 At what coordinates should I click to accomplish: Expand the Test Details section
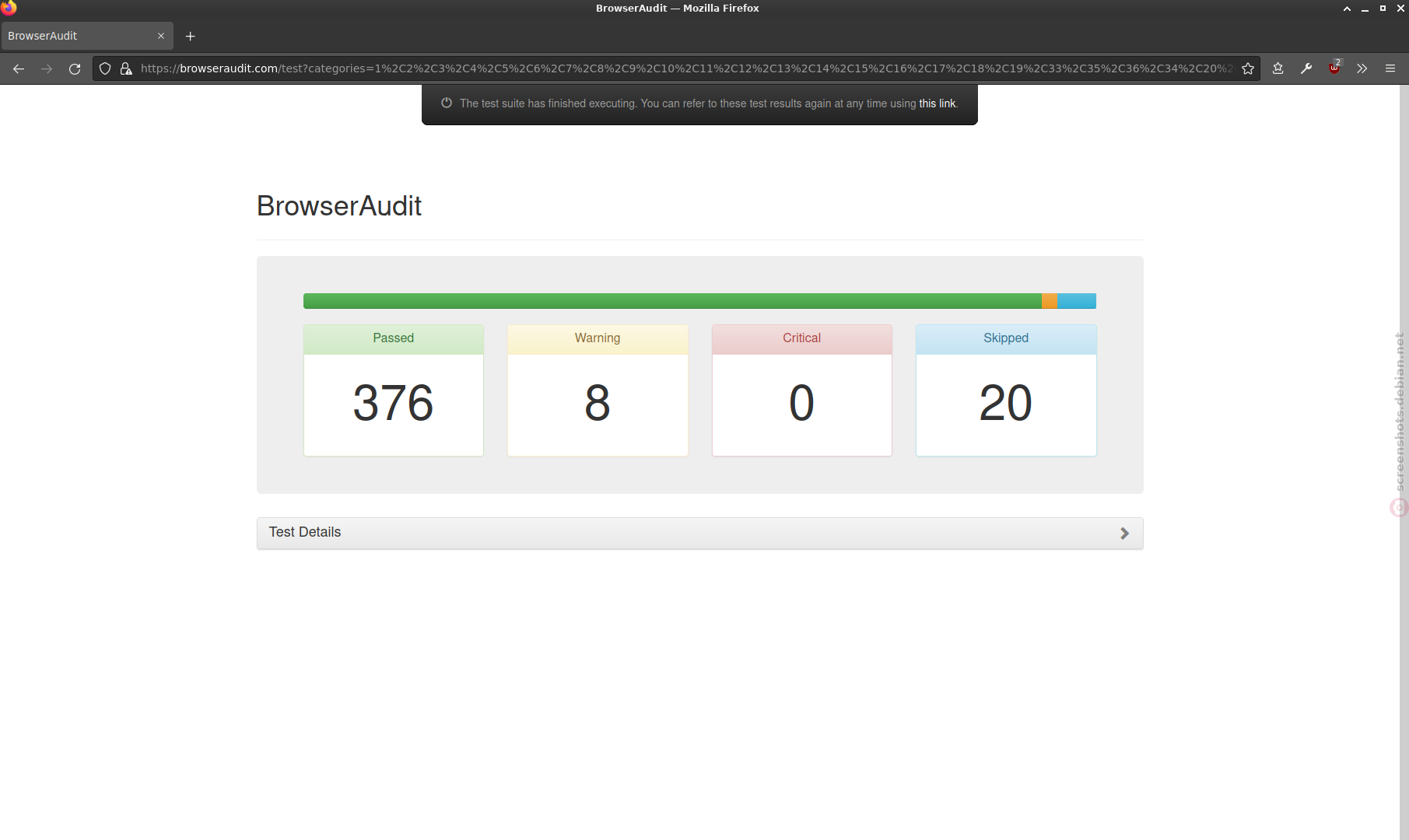(699, 533)
